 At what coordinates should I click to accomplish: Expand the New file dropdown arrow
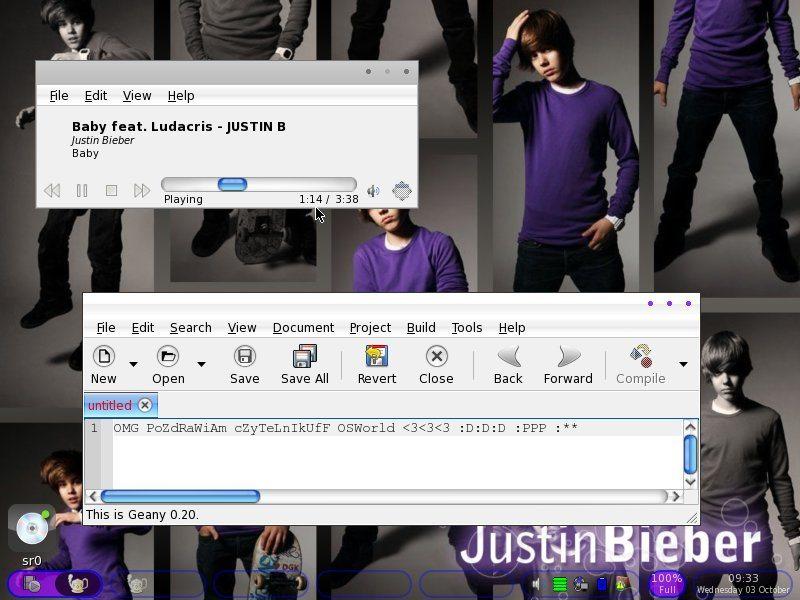[133, 364]
